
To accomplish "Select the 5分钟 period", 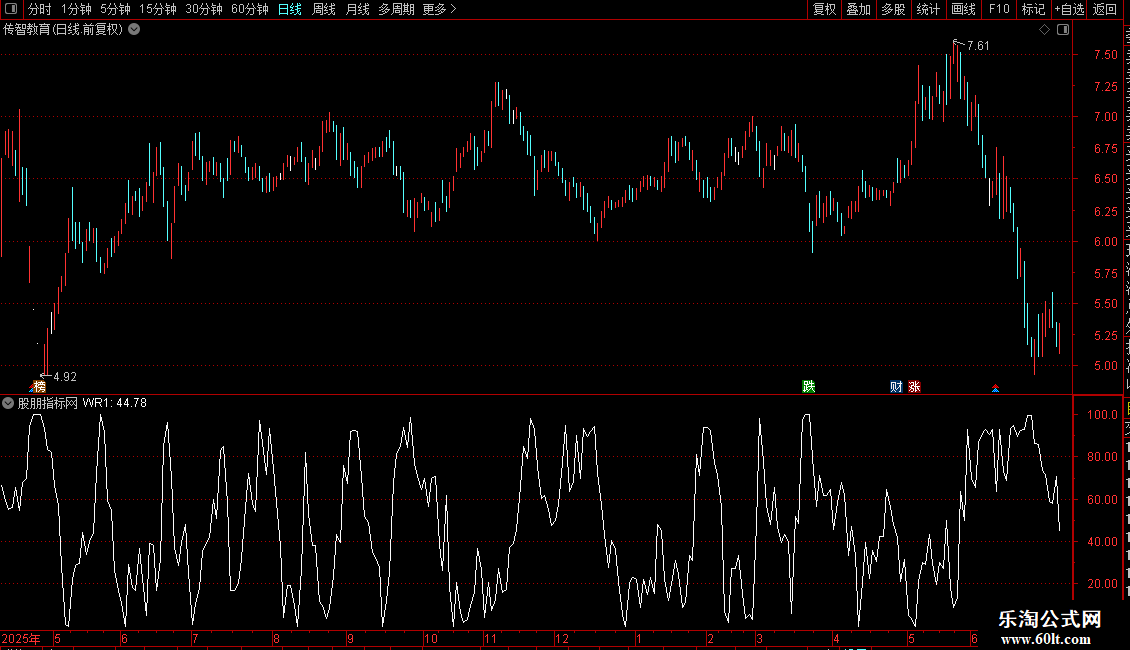I will point(115,9).
